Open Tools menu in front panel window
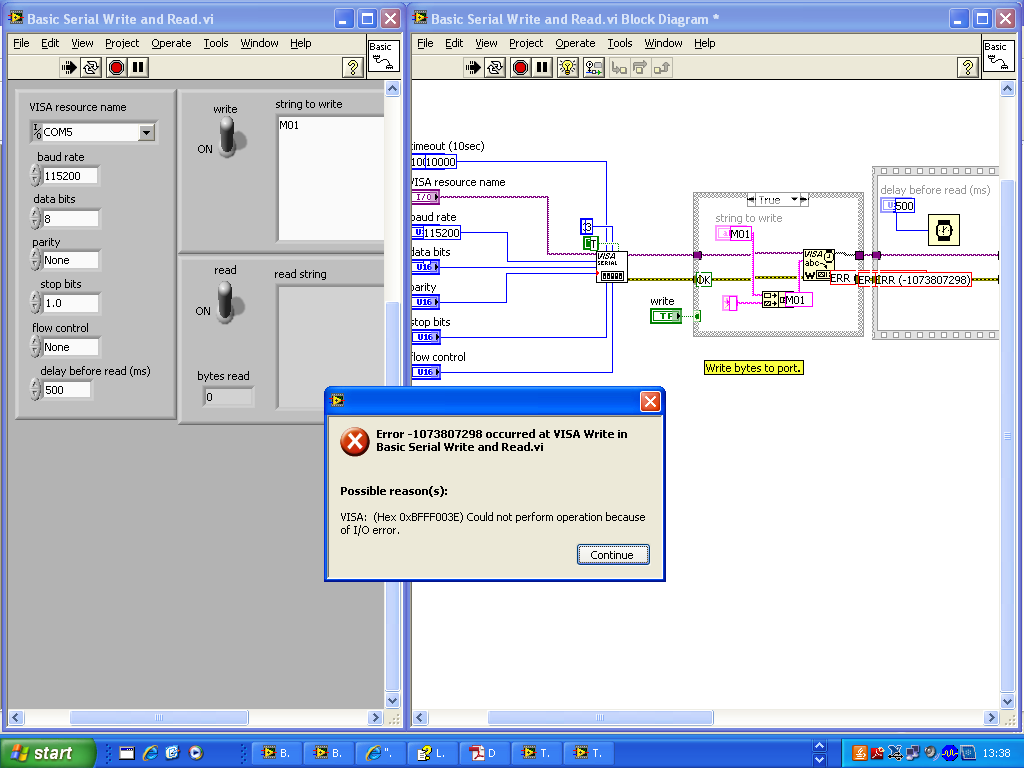1024x768 pixels. (216, 43)
